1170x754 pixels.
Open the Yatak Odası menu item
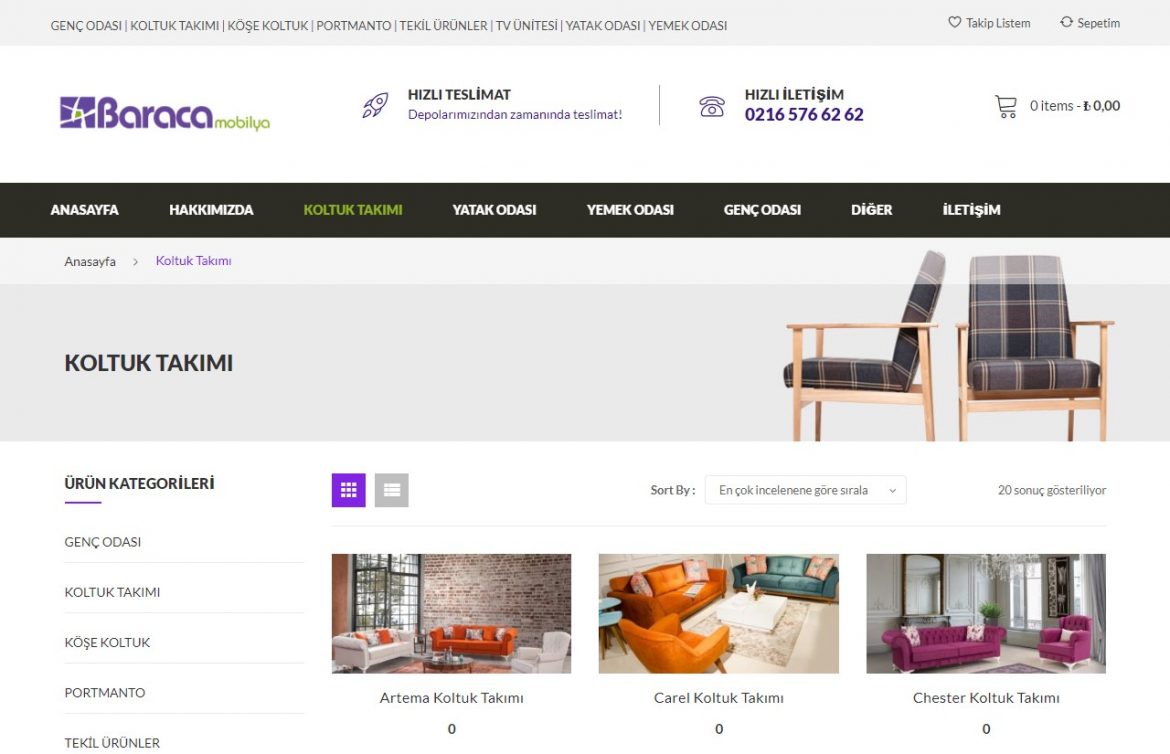[x=494, y=210]
